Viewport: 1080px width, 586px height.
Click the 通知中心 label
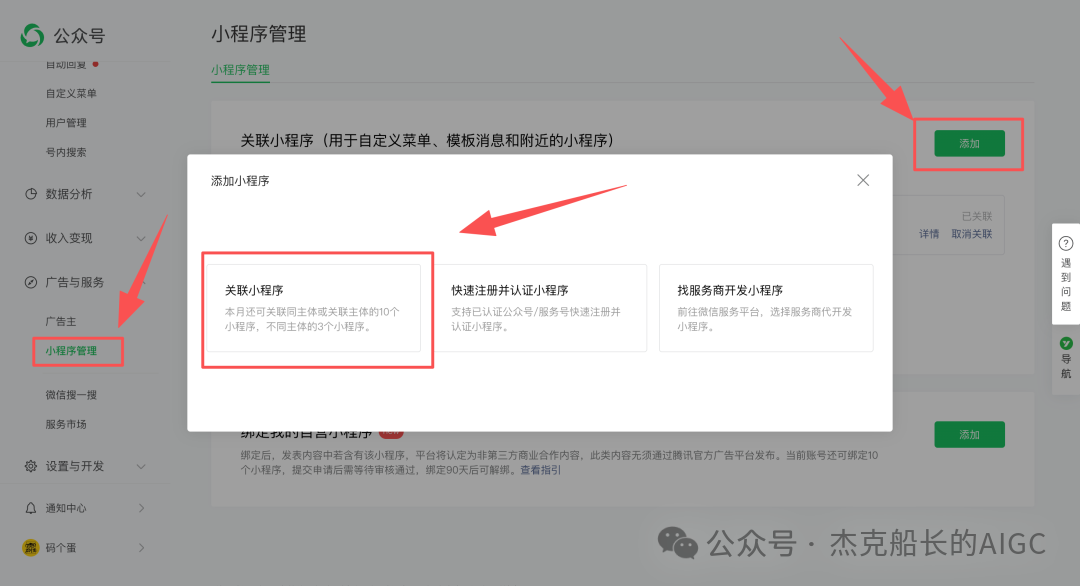point(66,508)
